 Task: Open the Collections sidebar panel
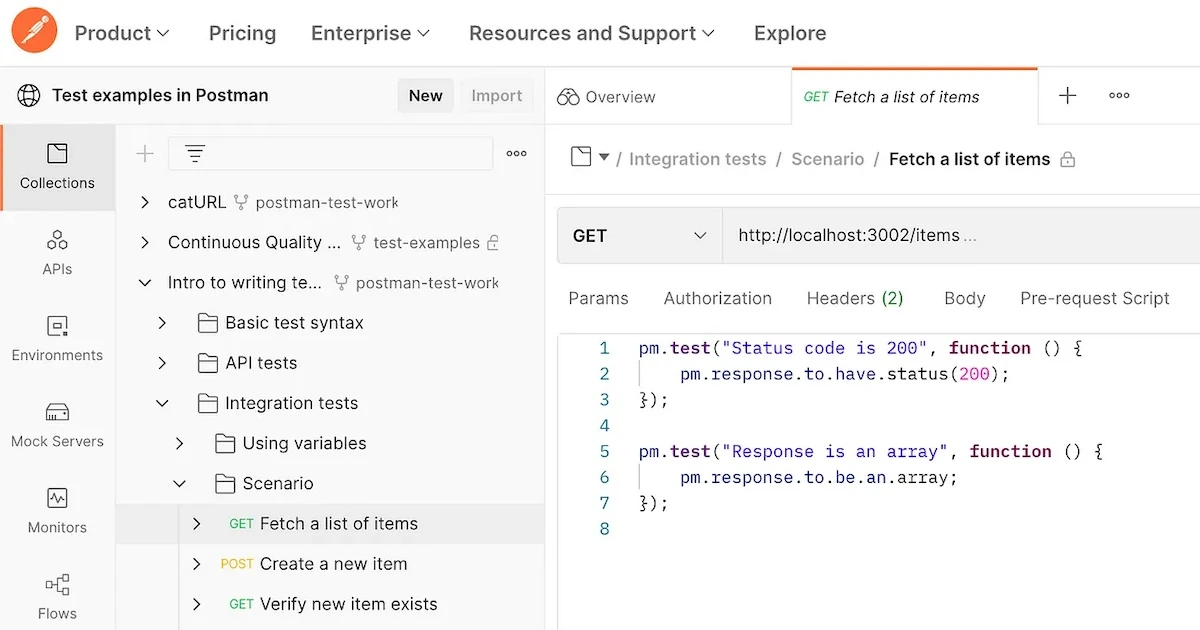57,166
